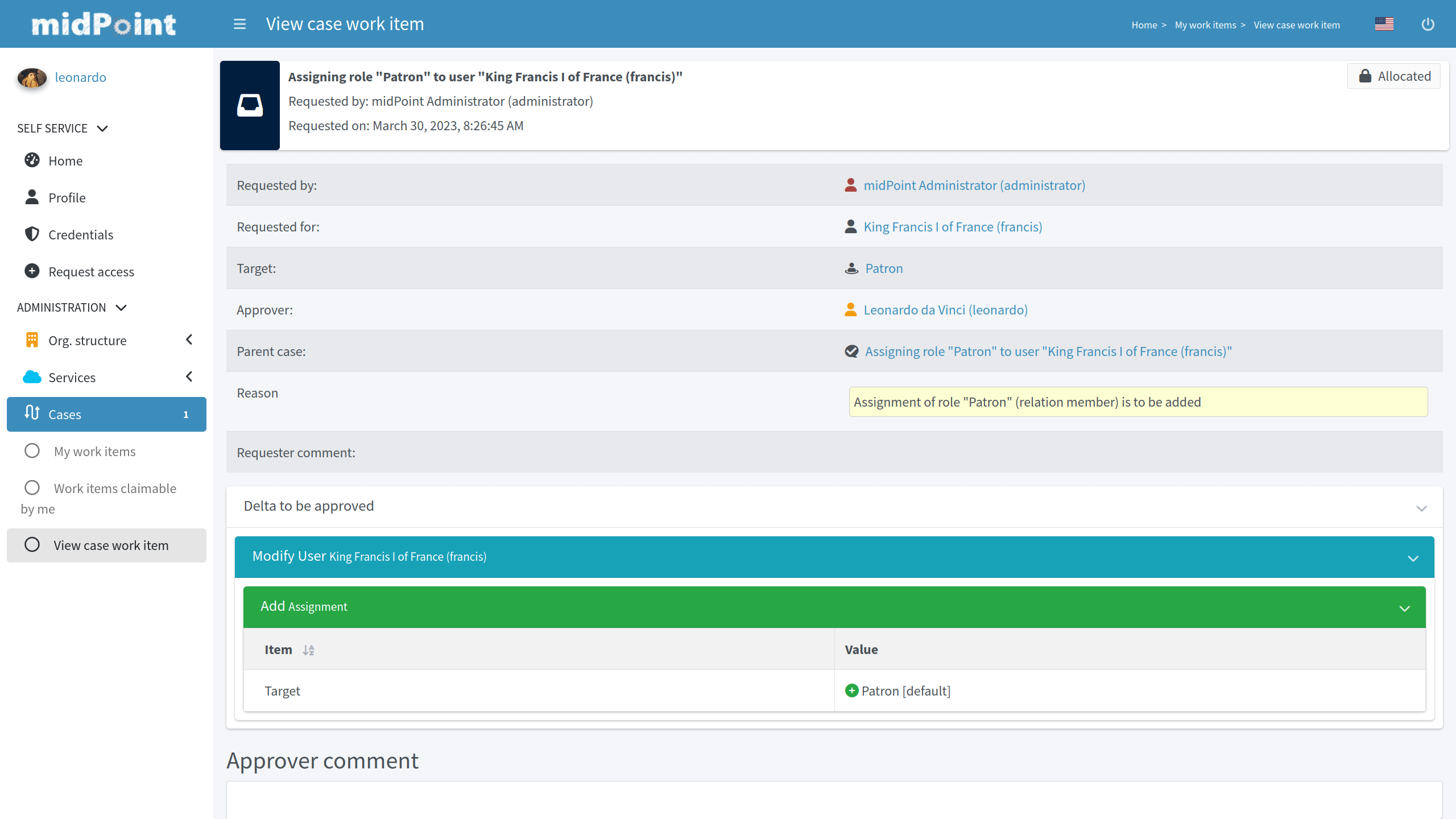Screen dimensions: 1456x819
Task: Click the View case work item breadcrumb
Action: (x=1296, y=25)
